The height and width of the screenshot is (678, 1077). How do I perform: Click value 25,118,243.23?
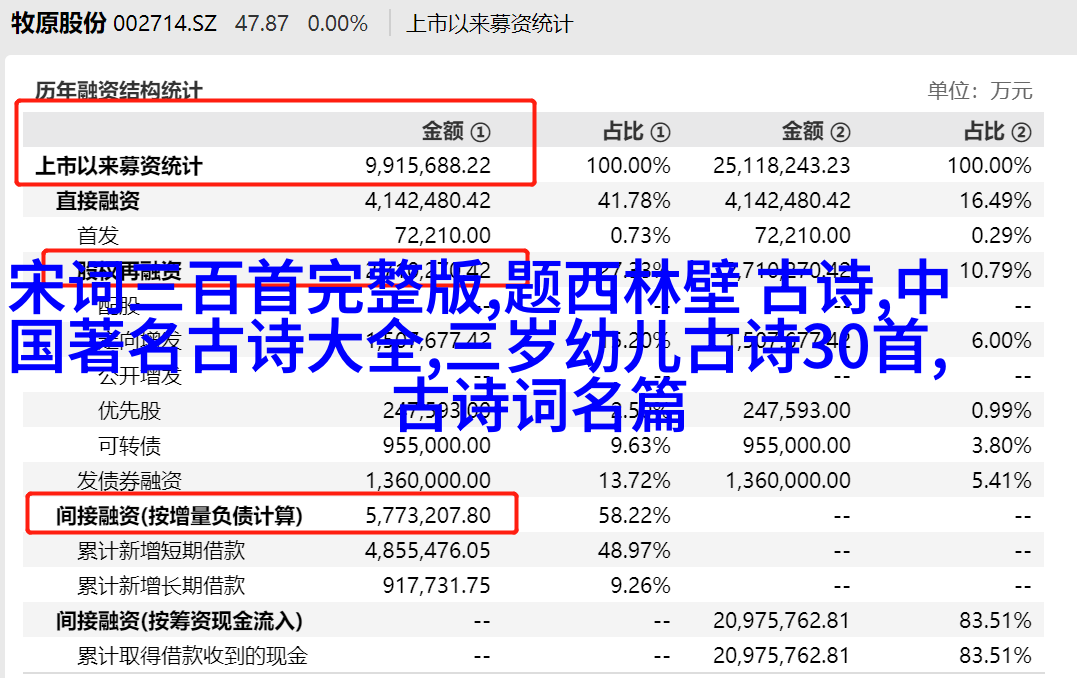[x=782, y=166]
